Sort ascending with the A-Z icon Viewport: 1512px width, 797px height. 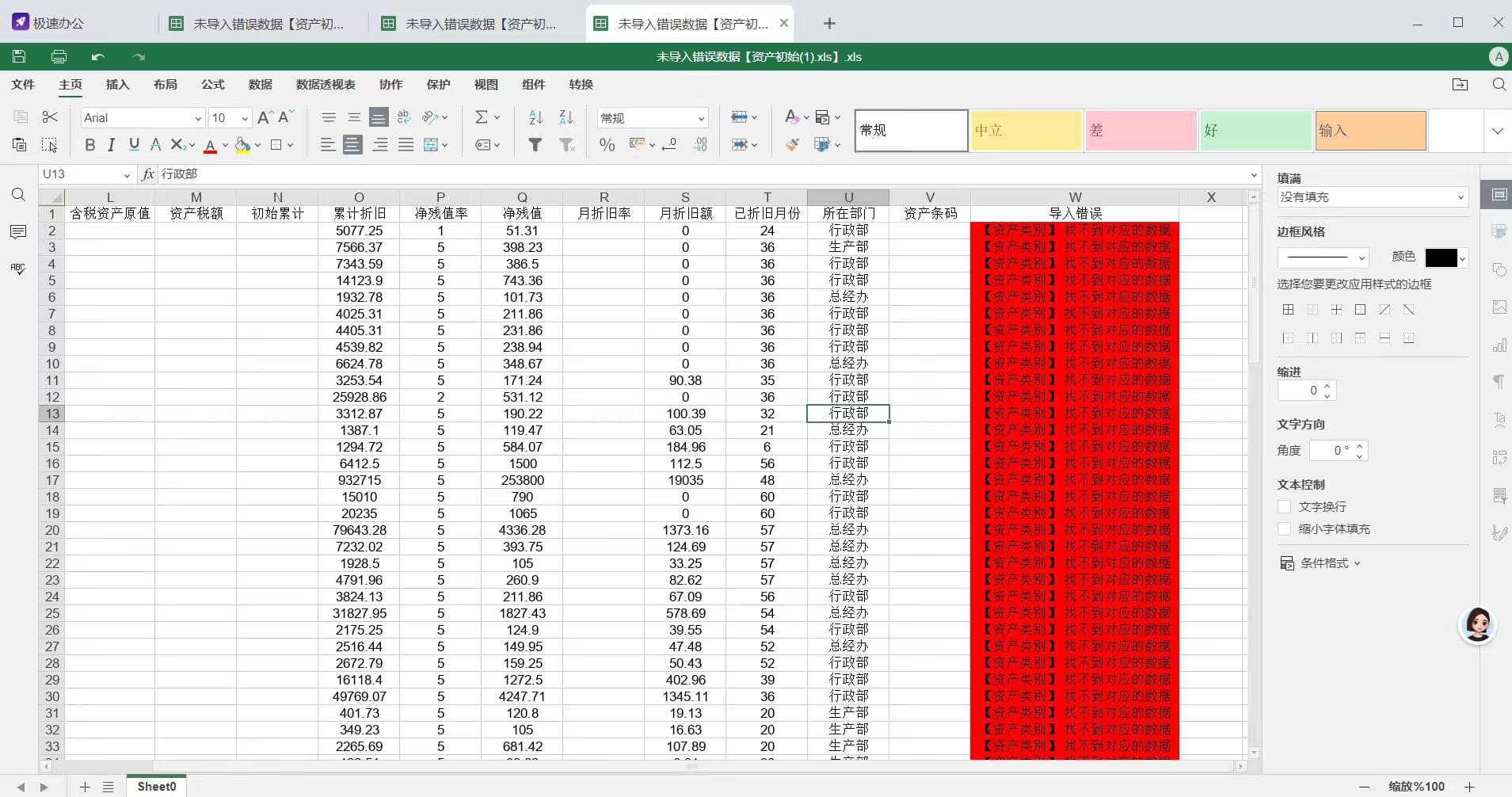coord(536,117)
